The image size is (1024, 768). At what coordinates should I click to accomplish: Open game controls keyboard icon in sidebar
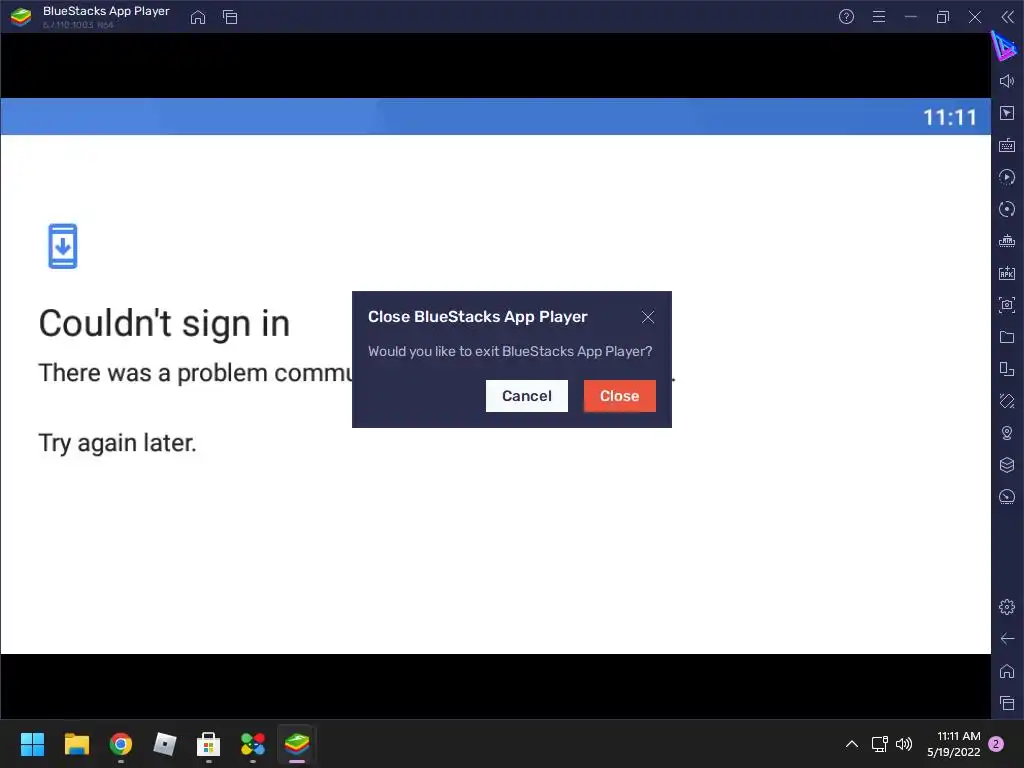[1007, 145]
